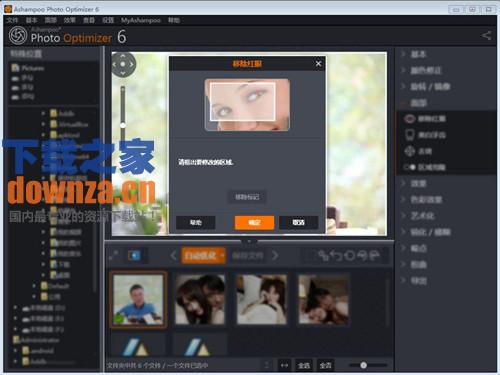The height and width of the screenshot is (375, 500).
Task: Click the Ashampoo aperture logo icon
Action: pyautogui.click(x=18, y=35)
